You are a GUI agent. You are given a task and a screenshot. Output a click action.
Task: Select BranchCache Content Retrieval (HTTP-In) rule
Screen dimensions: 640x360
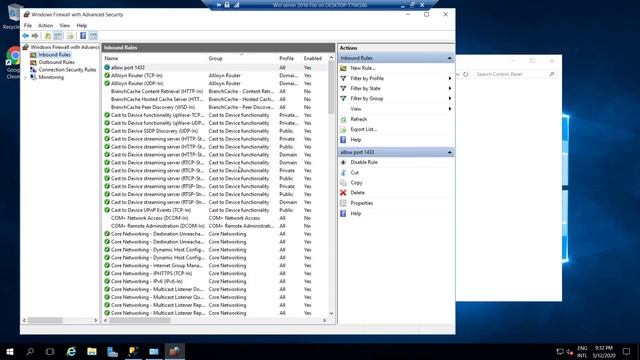(215, 91)
